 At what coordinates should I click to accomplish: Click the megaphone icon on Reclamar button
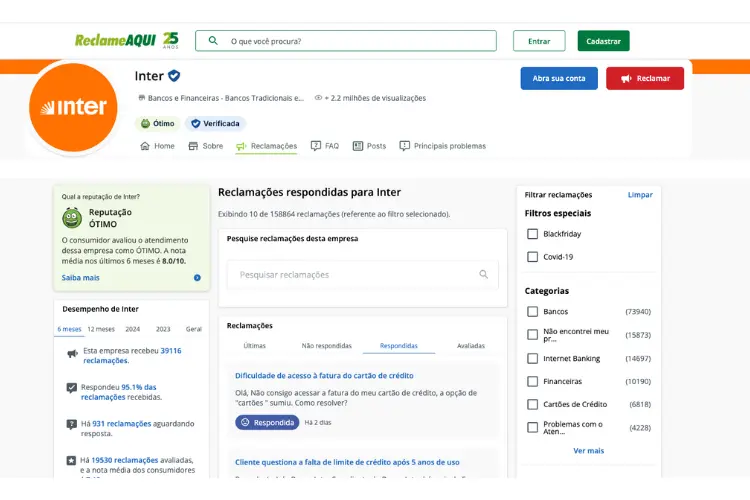click(626, 78)
